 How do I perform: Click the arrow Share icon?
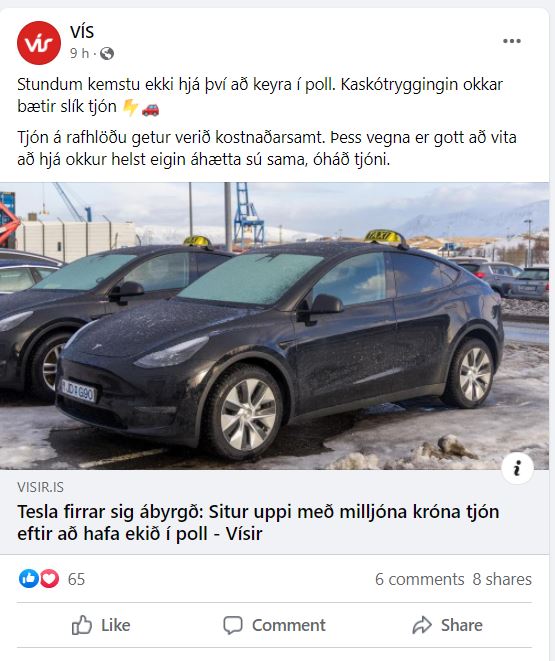[x=422, y=625]
